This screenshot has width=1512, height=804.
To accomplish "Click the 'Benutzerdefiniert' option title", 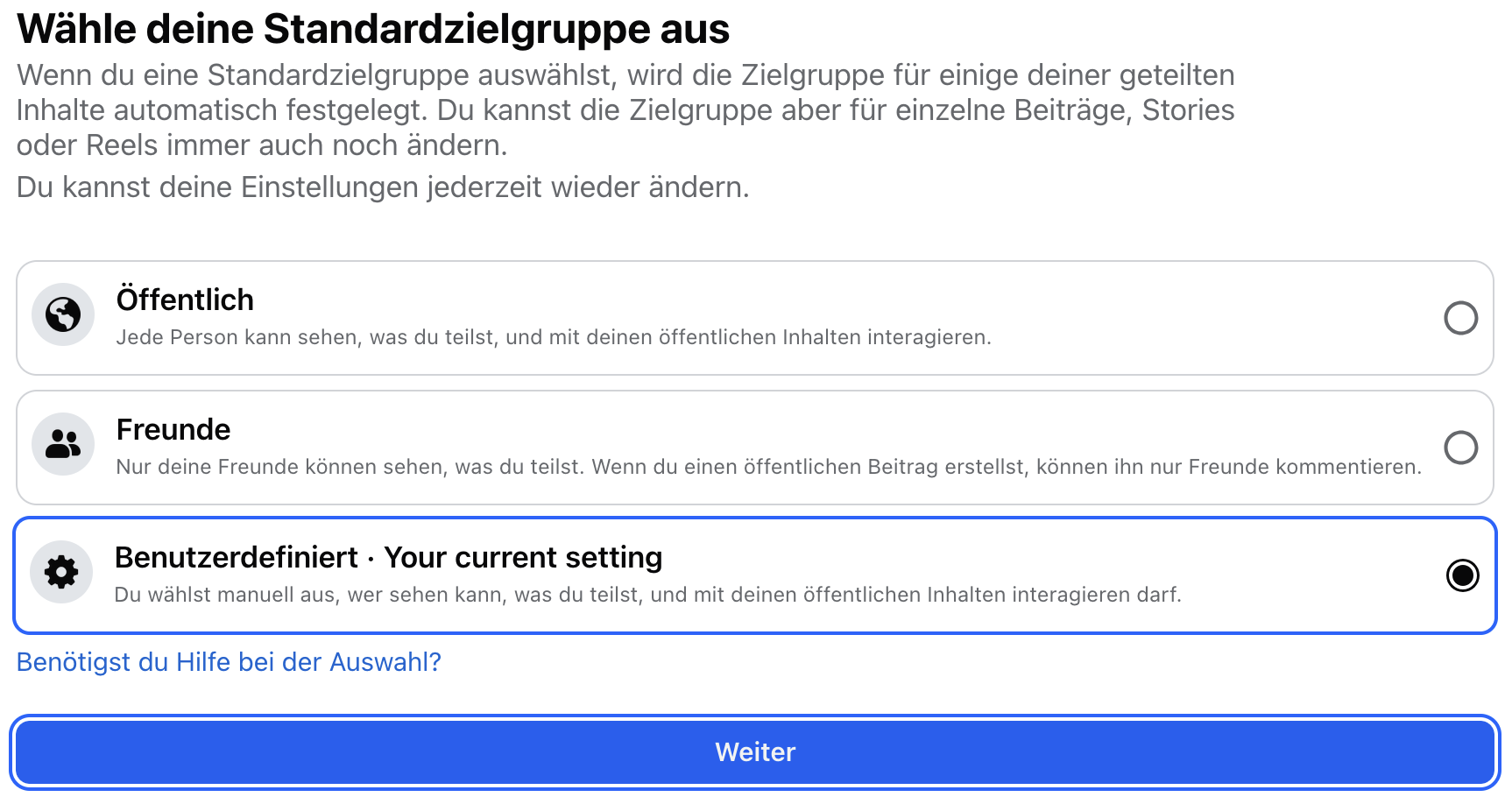I will tap(237, 557).
